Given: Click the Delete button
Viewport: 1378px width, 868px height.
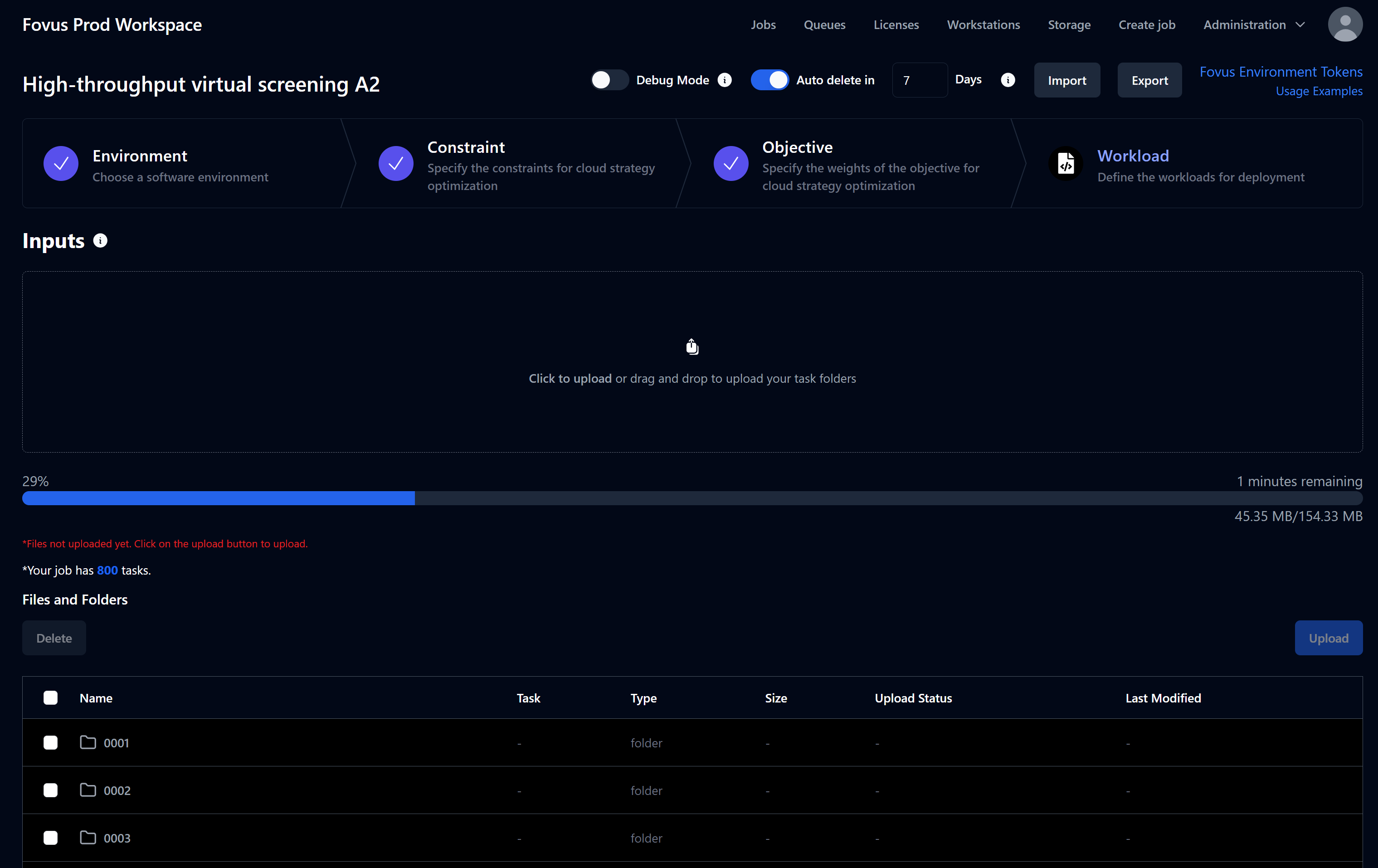Looking at the screenshot, I should click(x=54, y=638).
